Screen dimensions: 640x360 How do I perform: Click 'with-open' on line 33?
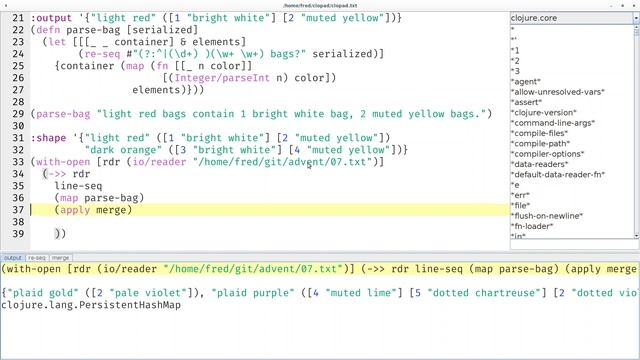point(63,162)
